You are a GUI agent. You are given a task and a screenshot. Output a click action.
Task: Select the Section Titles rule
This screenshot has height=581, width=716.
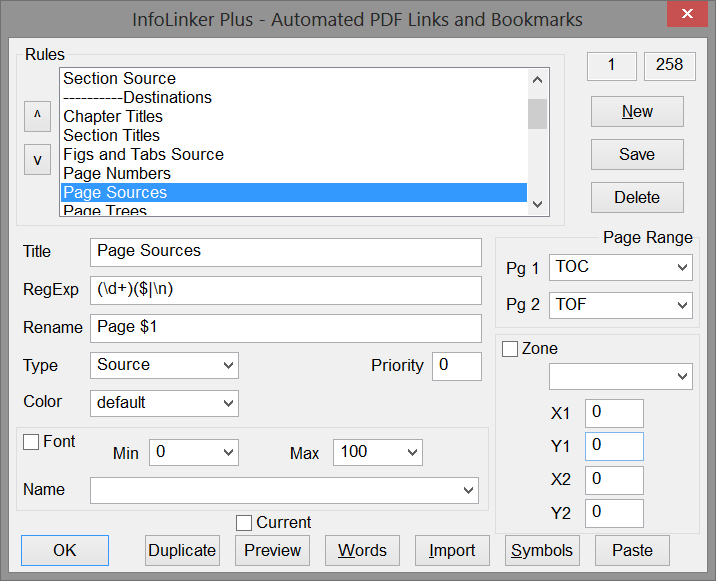click(x=294, y=136)
